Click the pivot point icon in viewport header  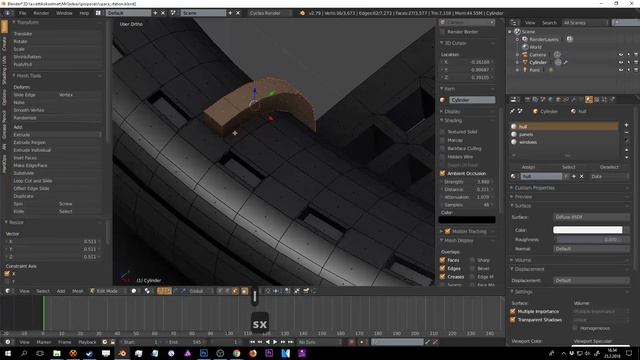tap(147, 291)
